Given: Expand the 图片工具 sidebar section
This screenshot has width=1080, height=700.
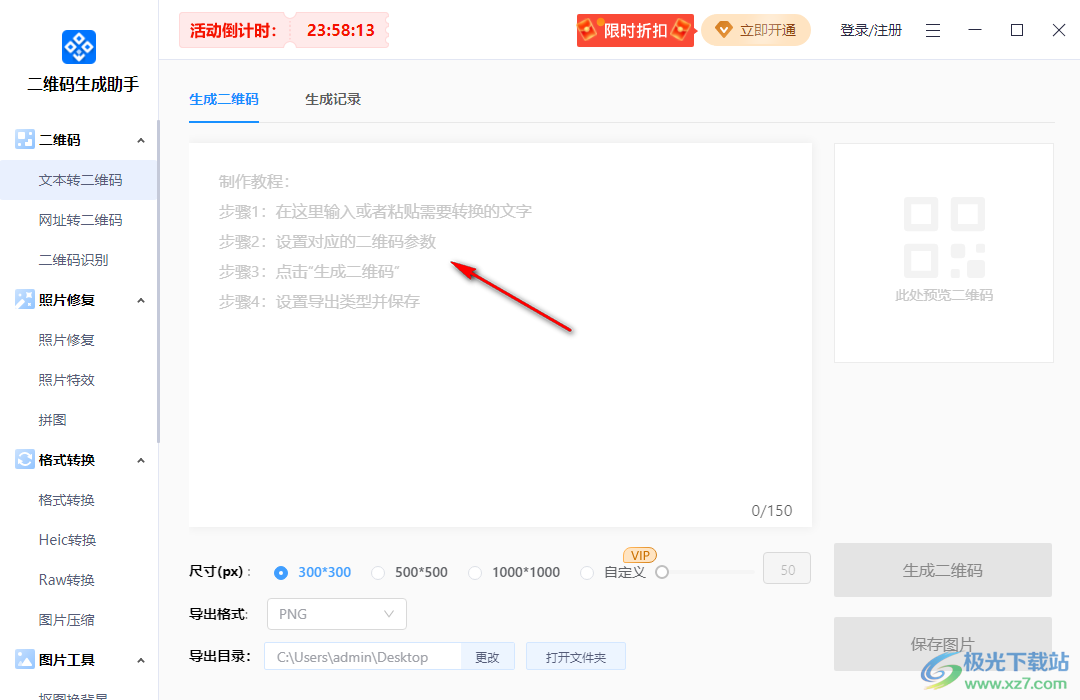Looking at the screenshot, I should coord(141,659).
